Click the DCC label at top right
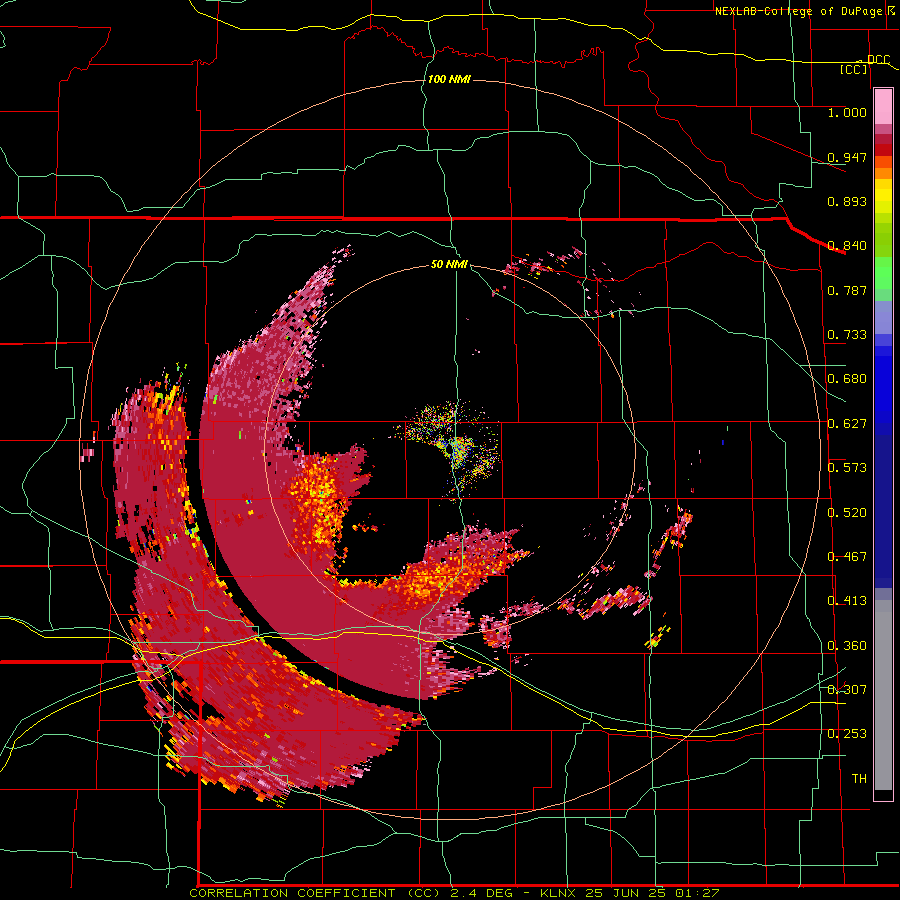The height and width of the screenshot is (900, 900). coord(878,60)
